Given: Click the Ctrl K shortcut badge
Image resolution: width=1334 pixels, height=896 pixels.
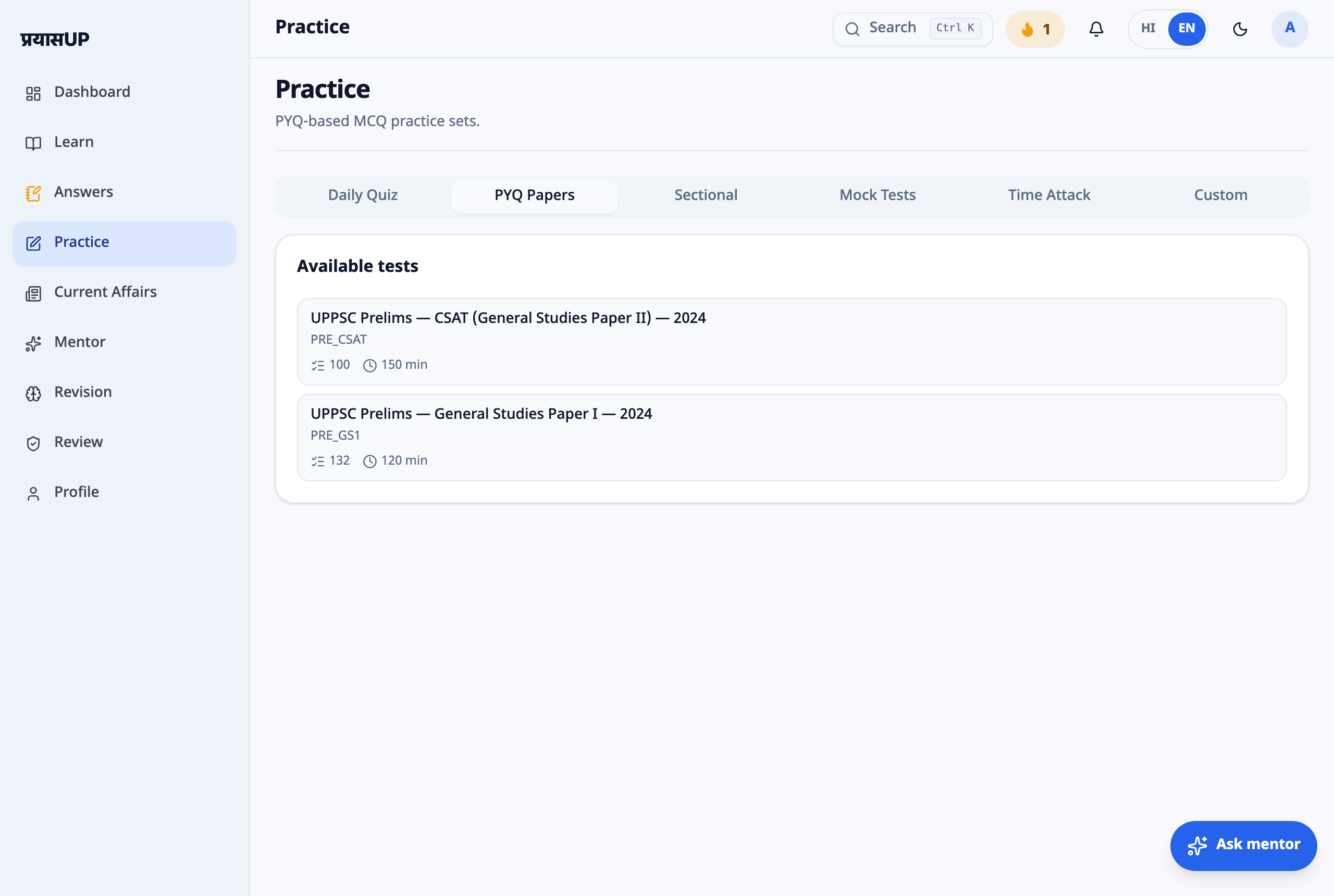Looking at the screenshot, I should [x=955, y=28].
